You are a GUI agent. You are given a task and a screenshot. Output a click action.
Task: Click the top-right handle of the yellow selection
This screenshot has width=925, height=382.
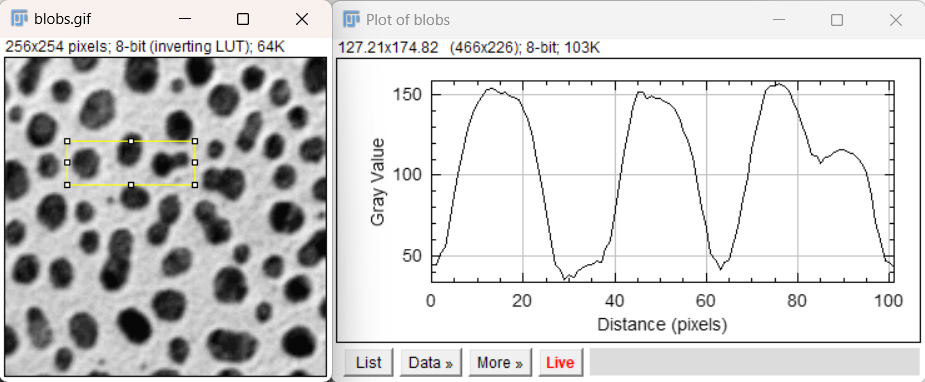(195, 141)
